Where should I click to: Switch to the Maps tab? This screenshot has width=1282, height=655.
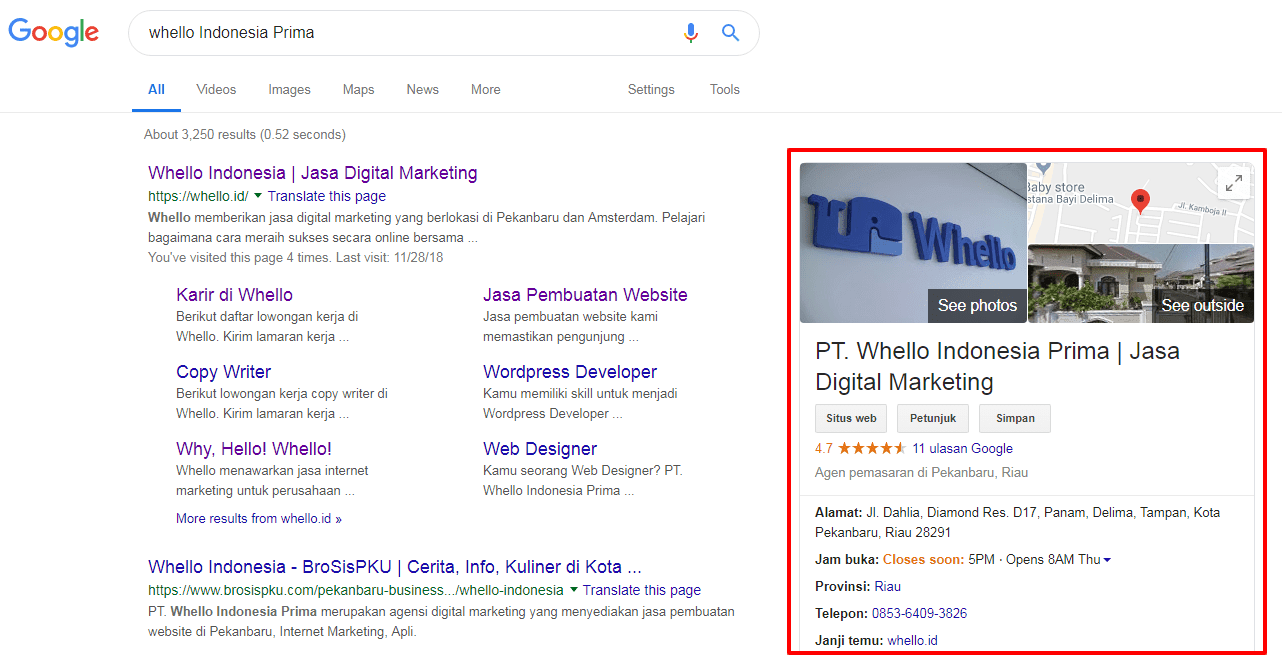coord(358,90)
